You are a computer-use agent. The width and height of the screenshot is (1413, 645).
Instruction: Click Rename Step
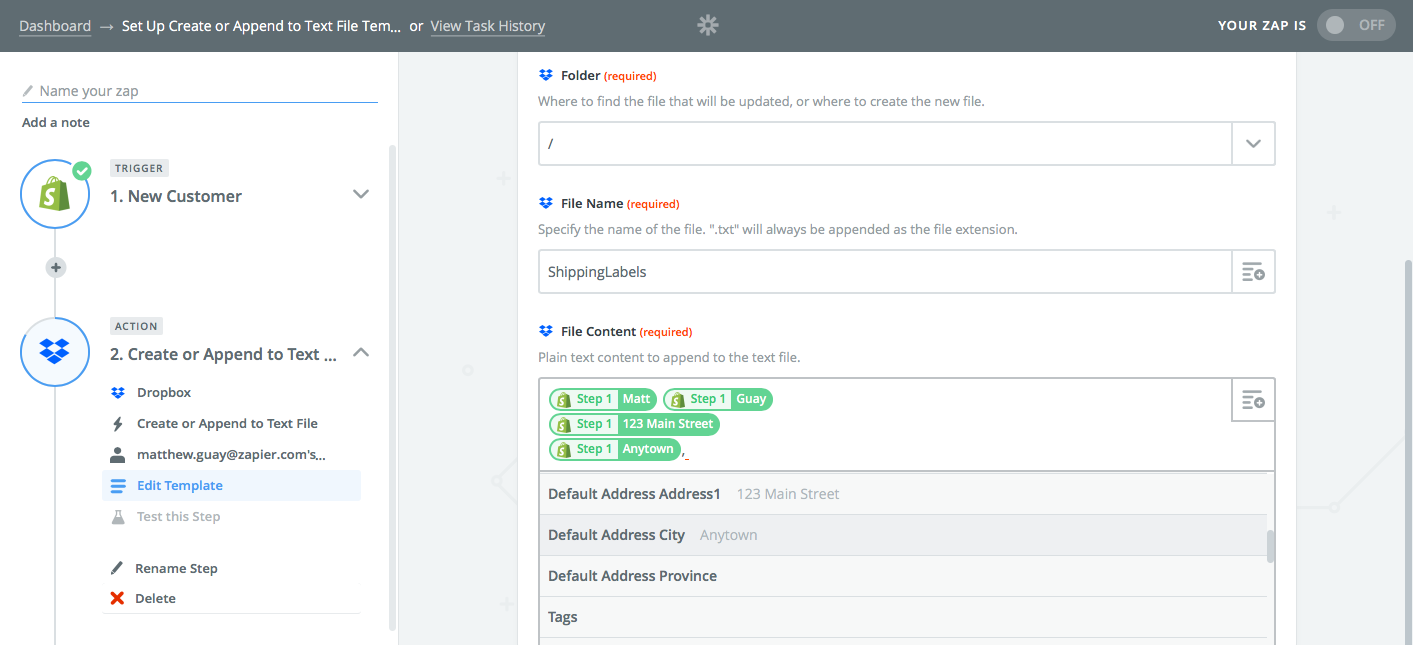[x=176, y=569]
